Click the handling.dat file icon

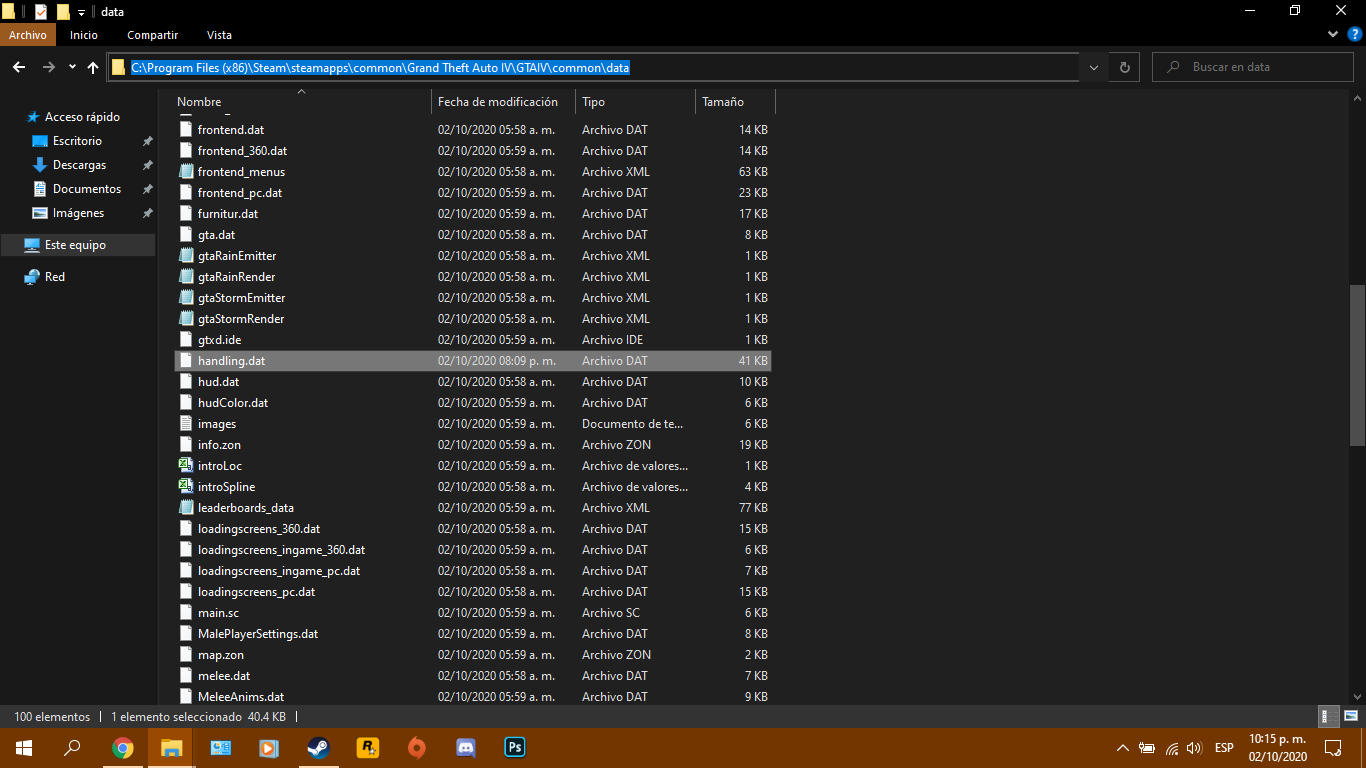click(186, 361)
